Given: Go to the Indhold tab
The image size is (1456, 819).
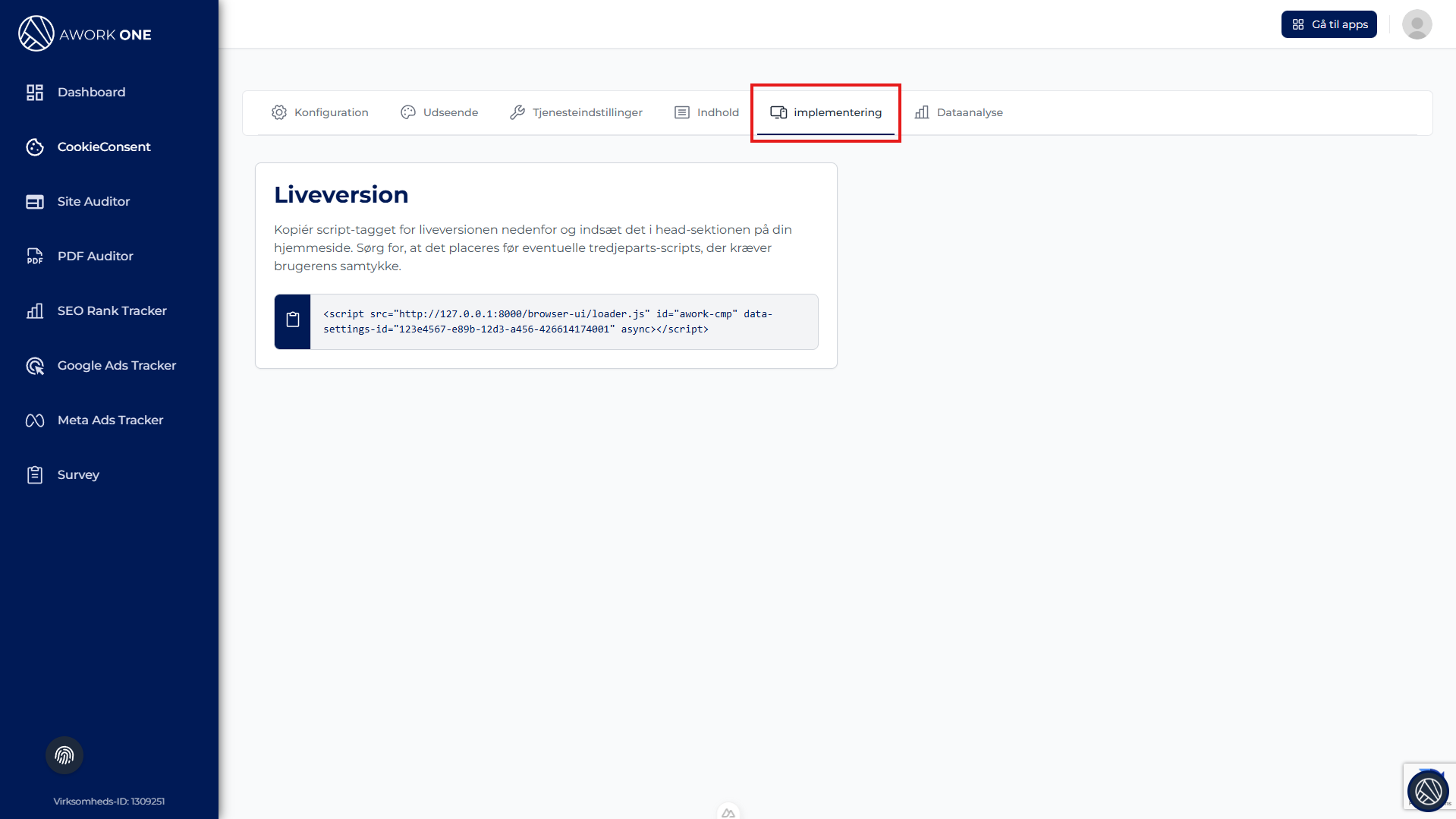Looking at the screenshot, I should tap(707, 112).
